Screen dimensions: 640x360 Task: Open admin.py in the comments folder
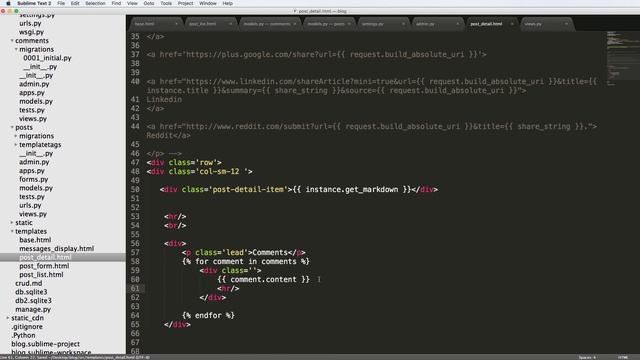coord(34,84)
